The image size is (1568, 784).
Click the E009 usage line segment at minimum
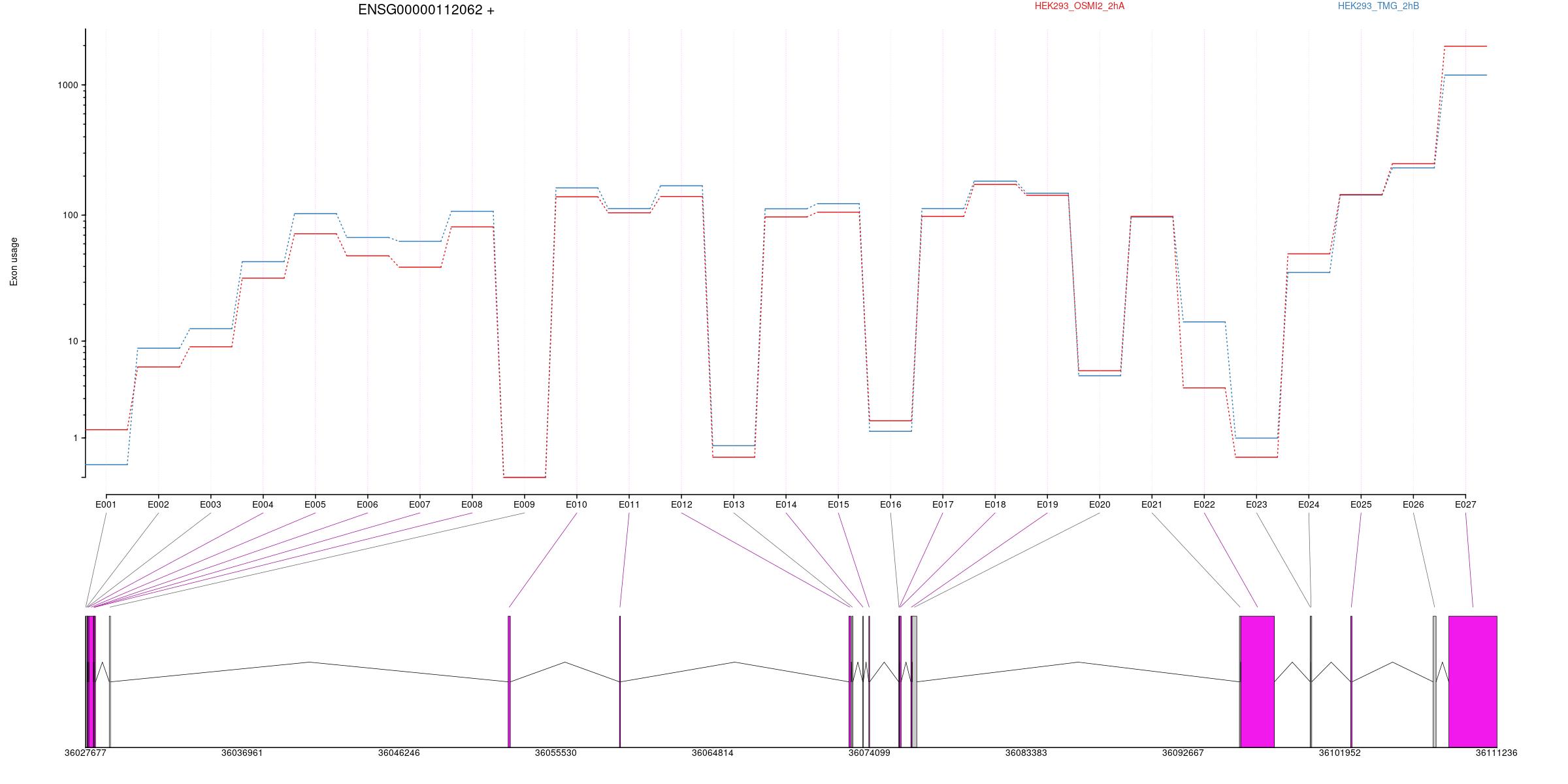pos(525,478)
